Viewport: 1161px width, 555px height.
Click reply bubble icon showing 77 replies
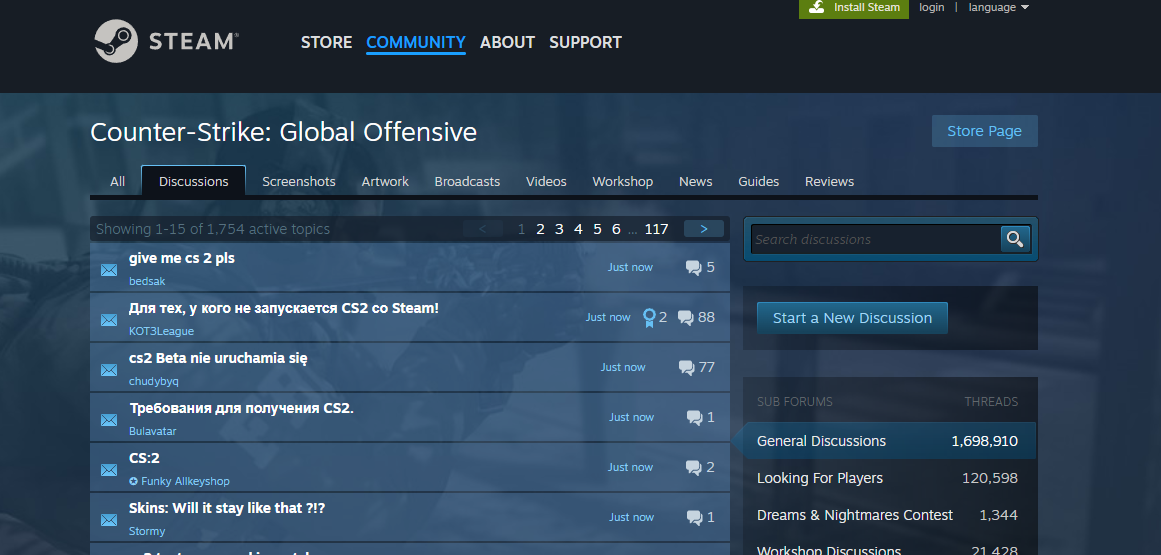[x=686, y=367]
